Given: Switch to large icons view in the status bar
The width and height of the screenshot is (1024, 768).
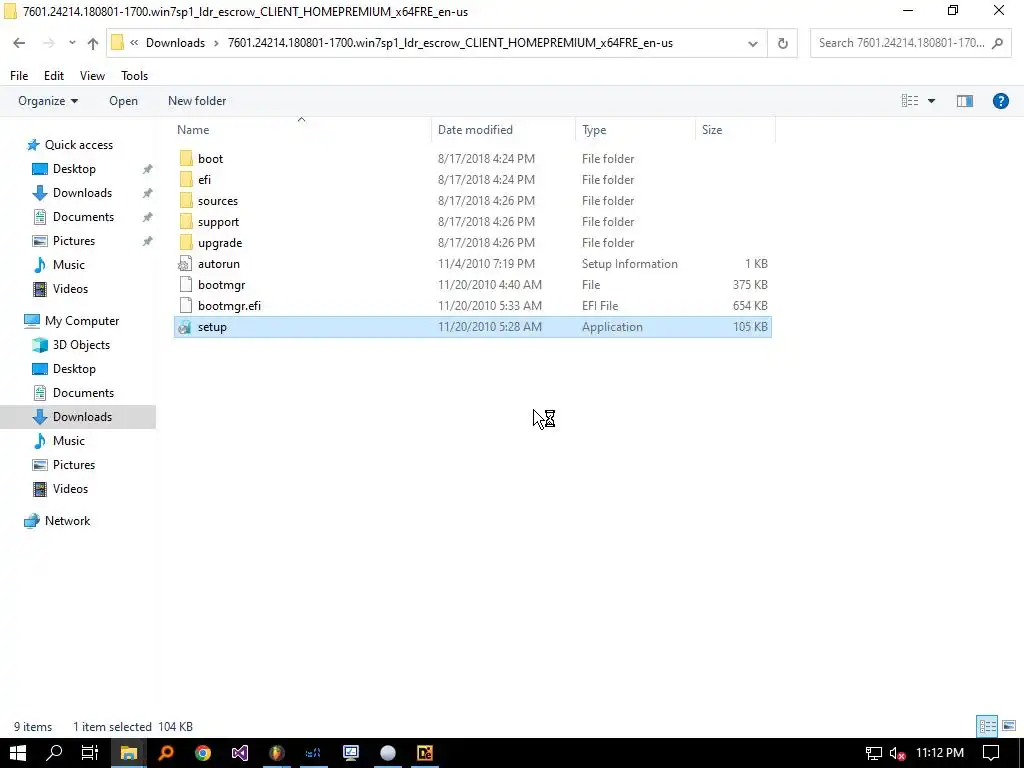Looking at the screenshot, I should (x=1009, y=726).
